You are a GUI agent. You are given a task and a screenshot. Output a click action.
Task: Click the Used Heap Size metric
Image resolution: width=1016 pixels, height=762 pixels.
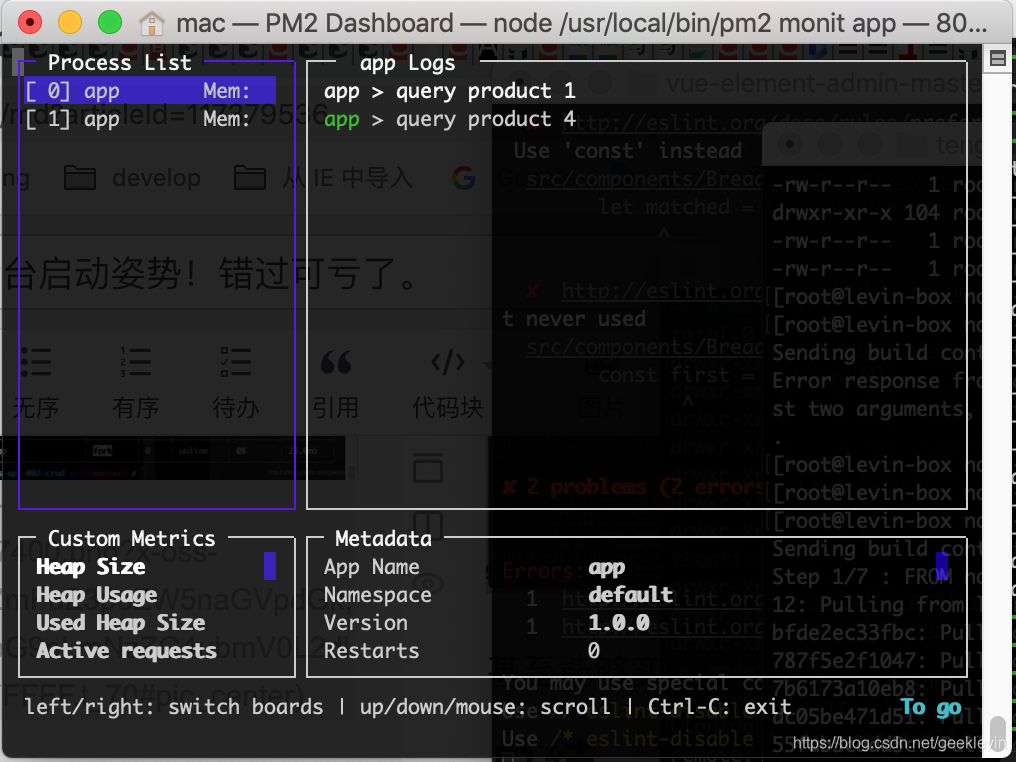[x=121, y=623]
